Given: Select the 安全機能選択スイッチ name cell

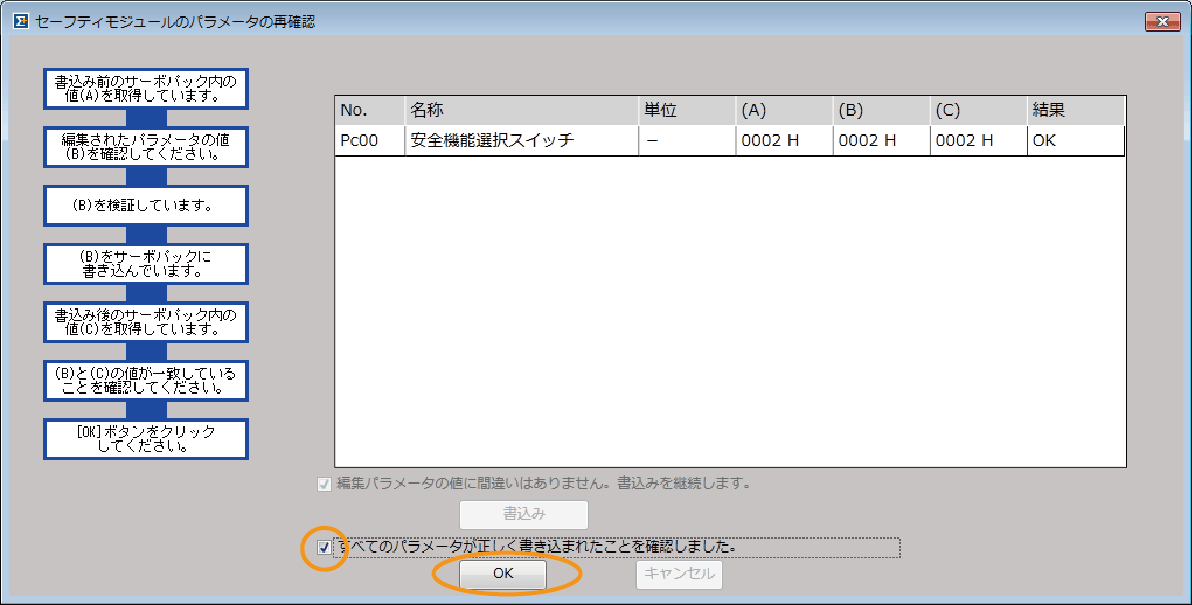Looking at the screenshot, I should point(520,140).
